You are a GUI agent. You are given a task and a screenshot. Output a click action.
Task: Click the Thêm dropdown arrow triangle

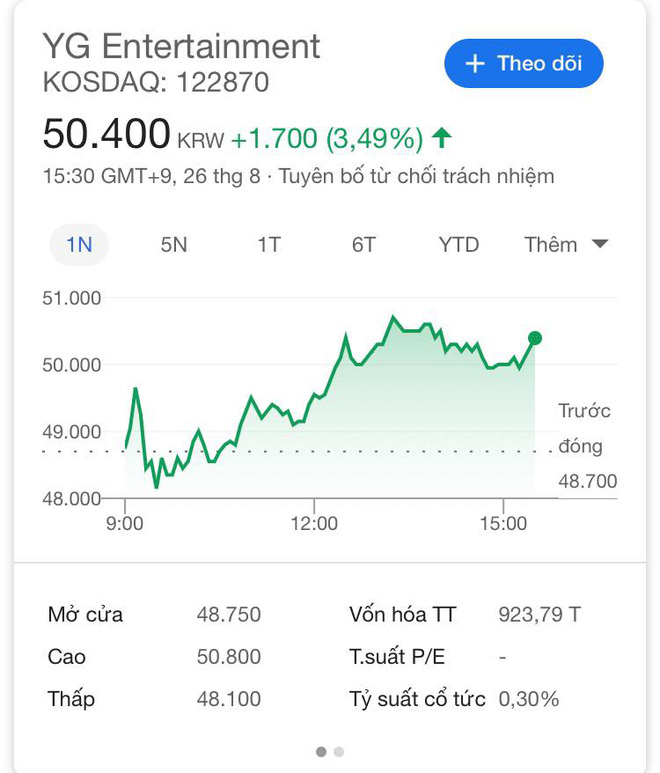600,244
